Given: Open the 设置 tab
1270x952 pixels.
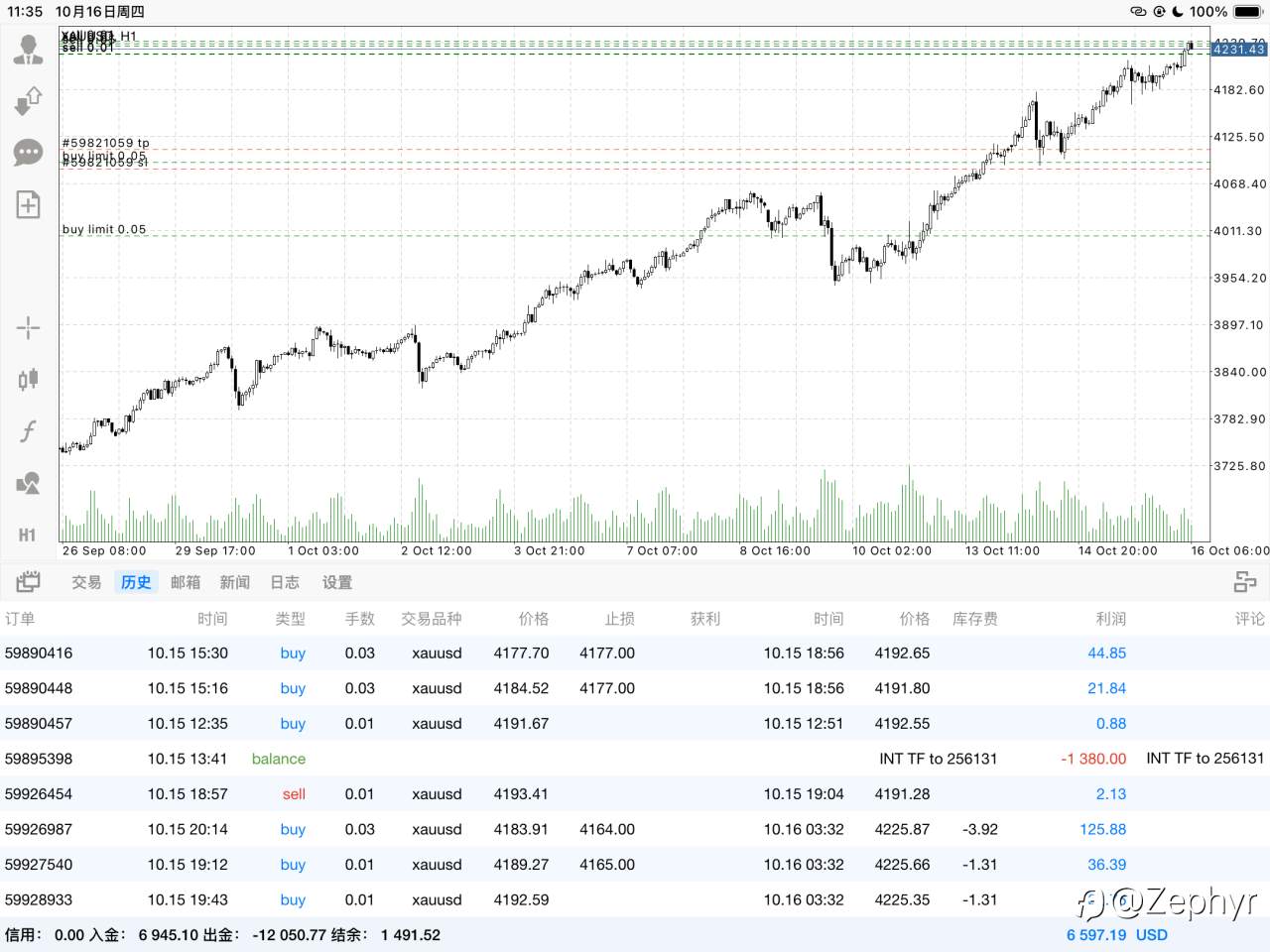Looking at the screenshot, I should click(337, 582).
